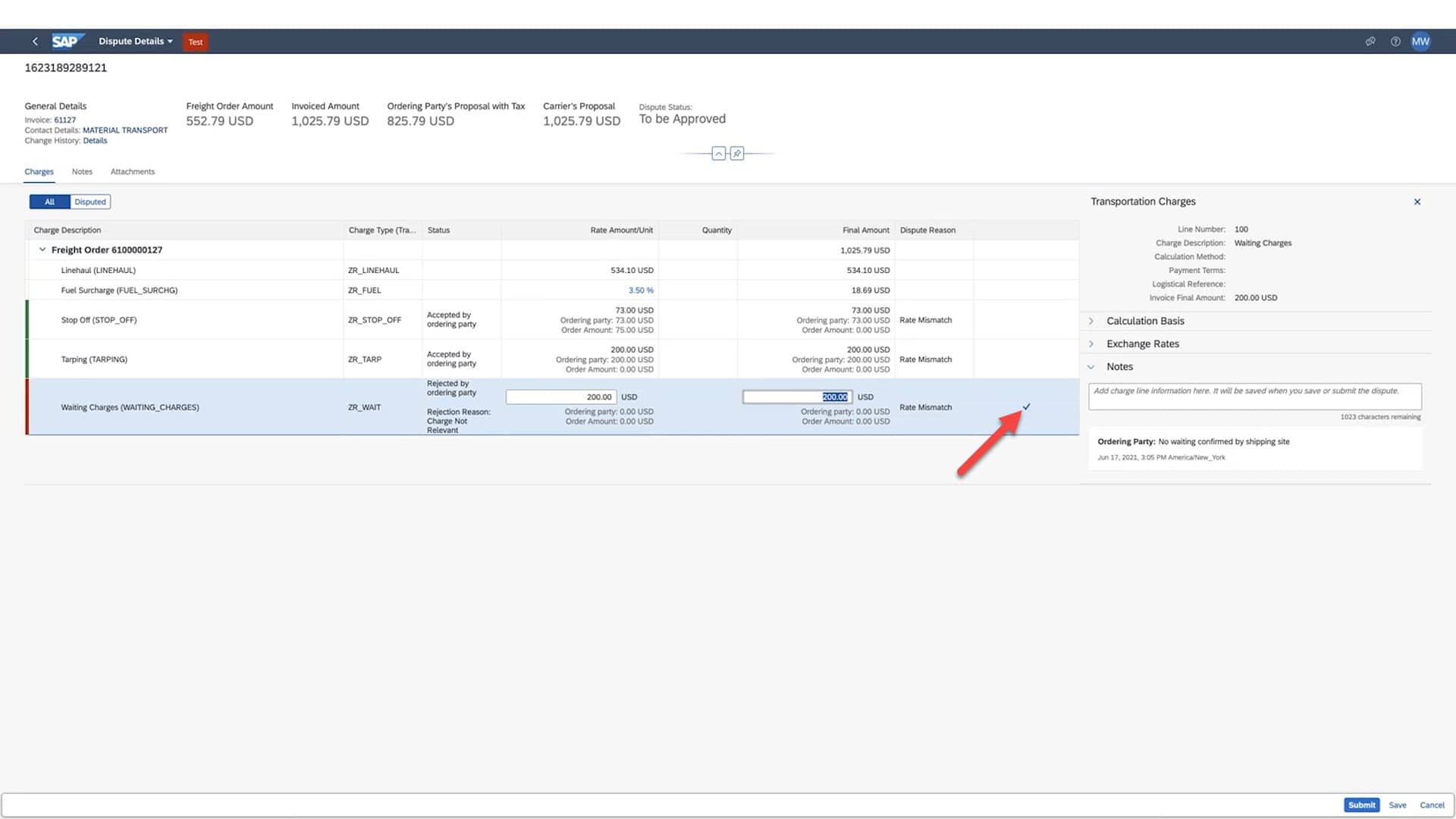Switch to the Notes tab
Viewport: 1456px width, 819px height.
(x=82, y=171)
